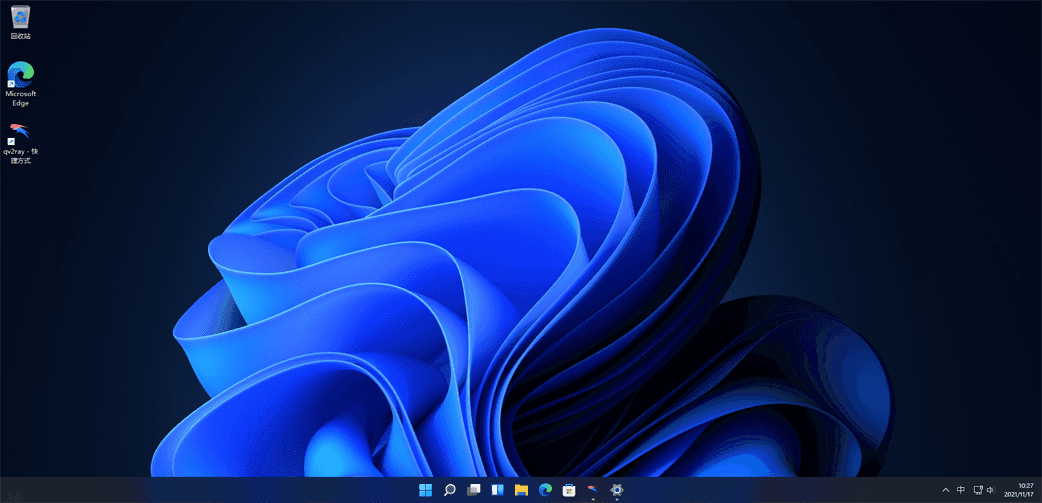Open taskbar Search magnifier

point(450,490)
